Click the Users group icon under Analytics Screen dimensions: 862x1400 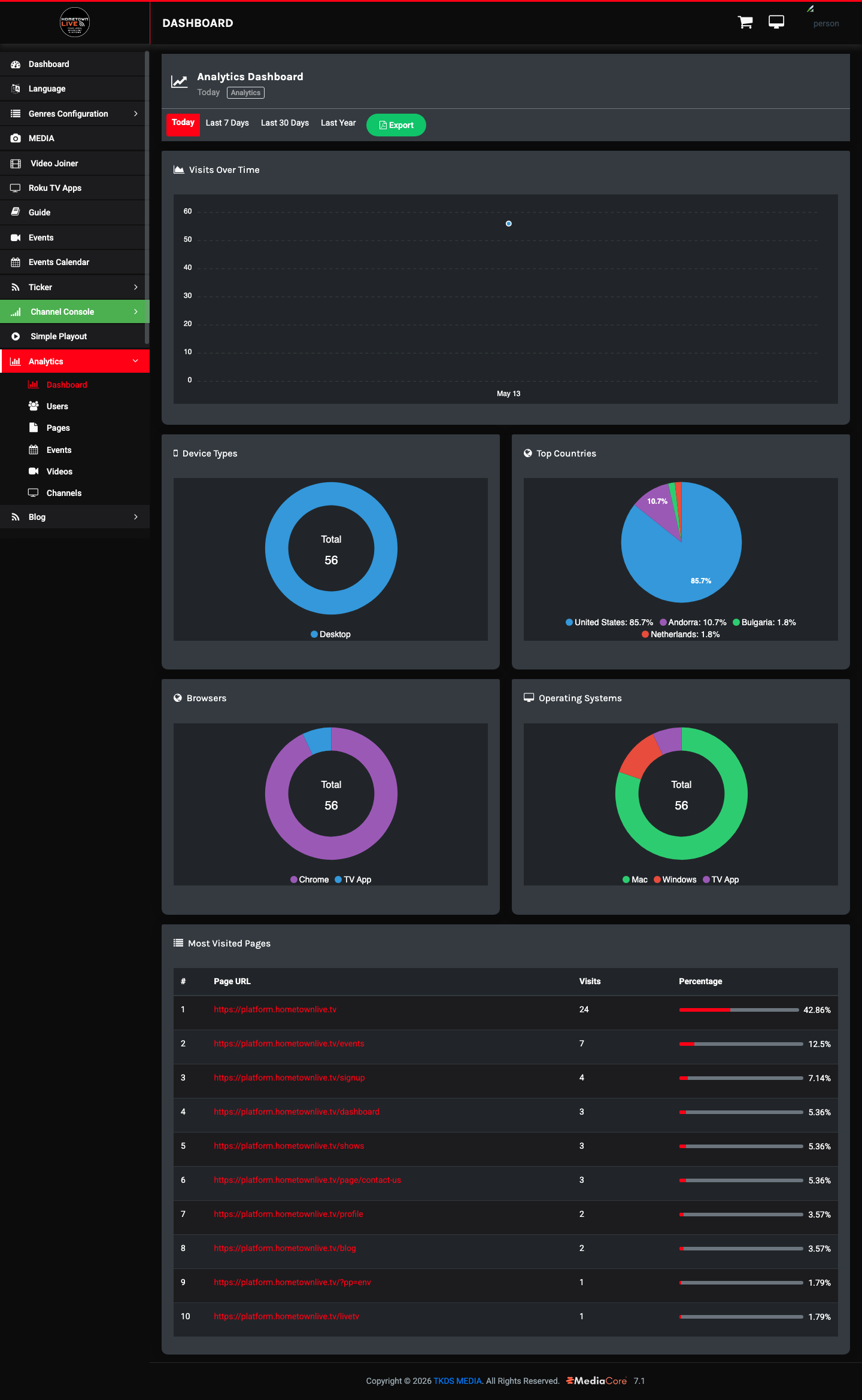click(34, 406)
